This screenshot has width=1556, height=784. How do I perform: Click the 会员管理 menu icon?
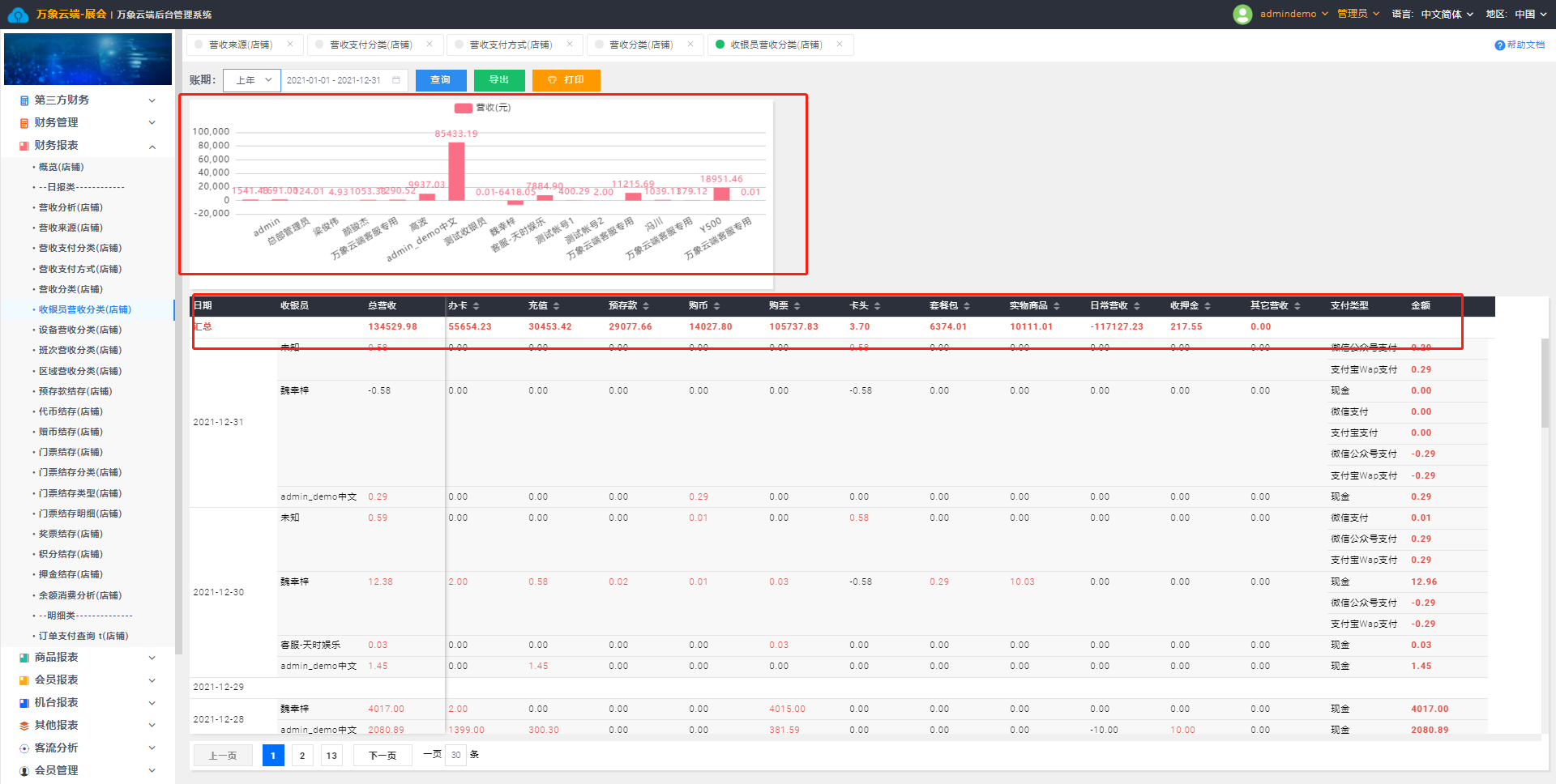tap(24, 771)
